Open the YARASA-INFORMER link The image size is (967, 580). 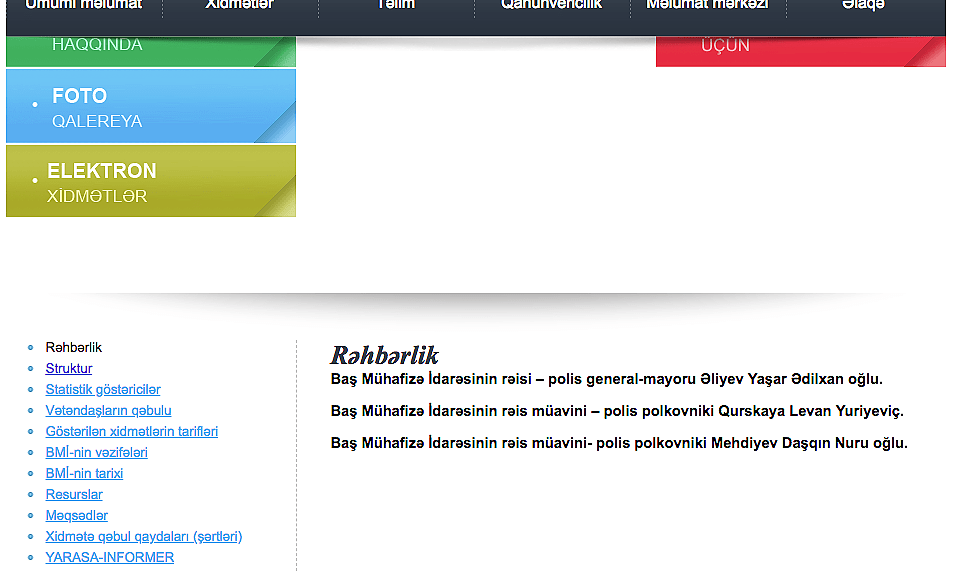coord(110,558)
